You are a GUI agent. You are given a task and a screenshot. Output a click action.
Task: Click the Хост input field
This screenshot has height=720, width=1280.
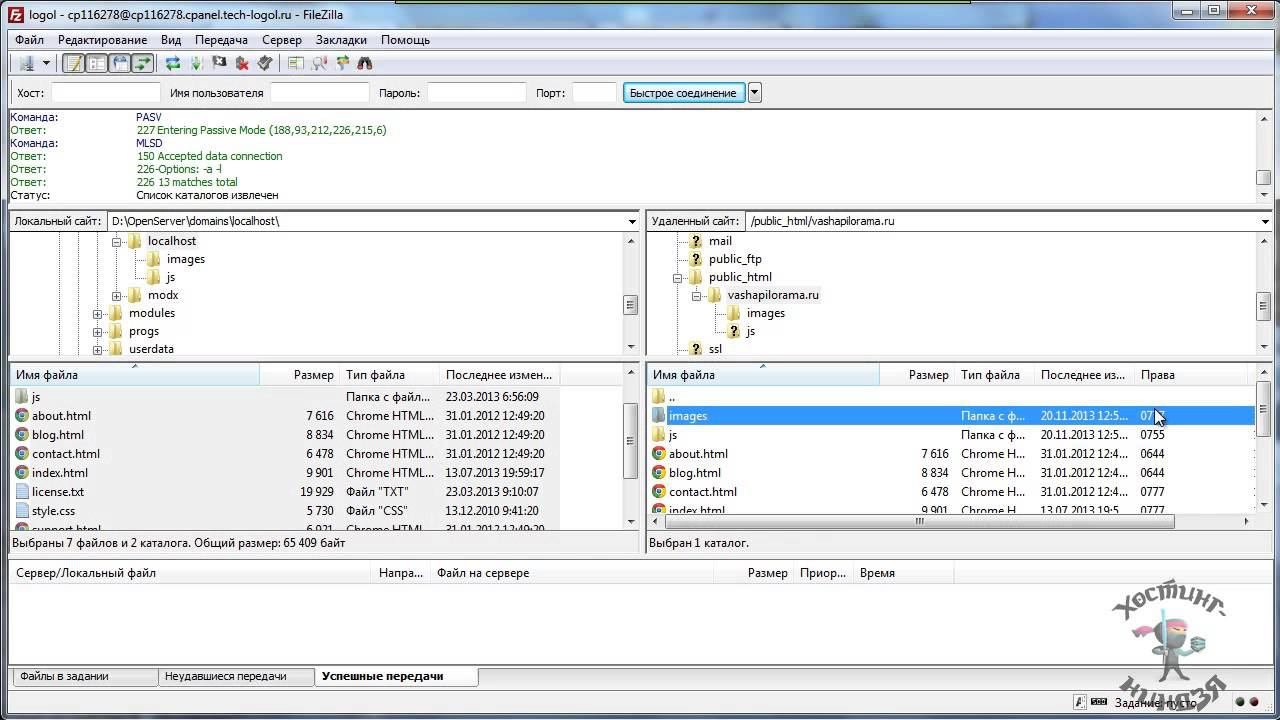coord(105,93)
